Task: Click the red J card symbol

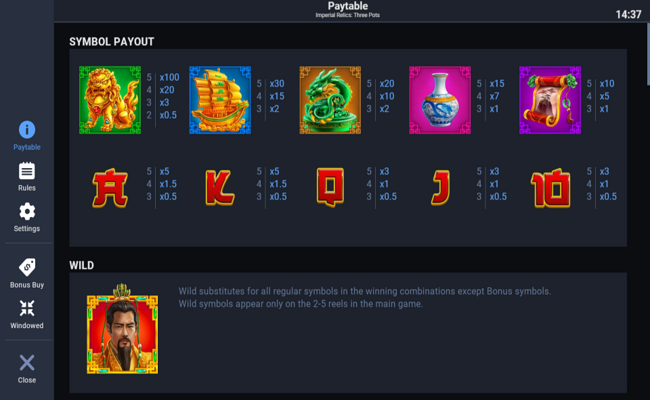Action: click(440, 188)
